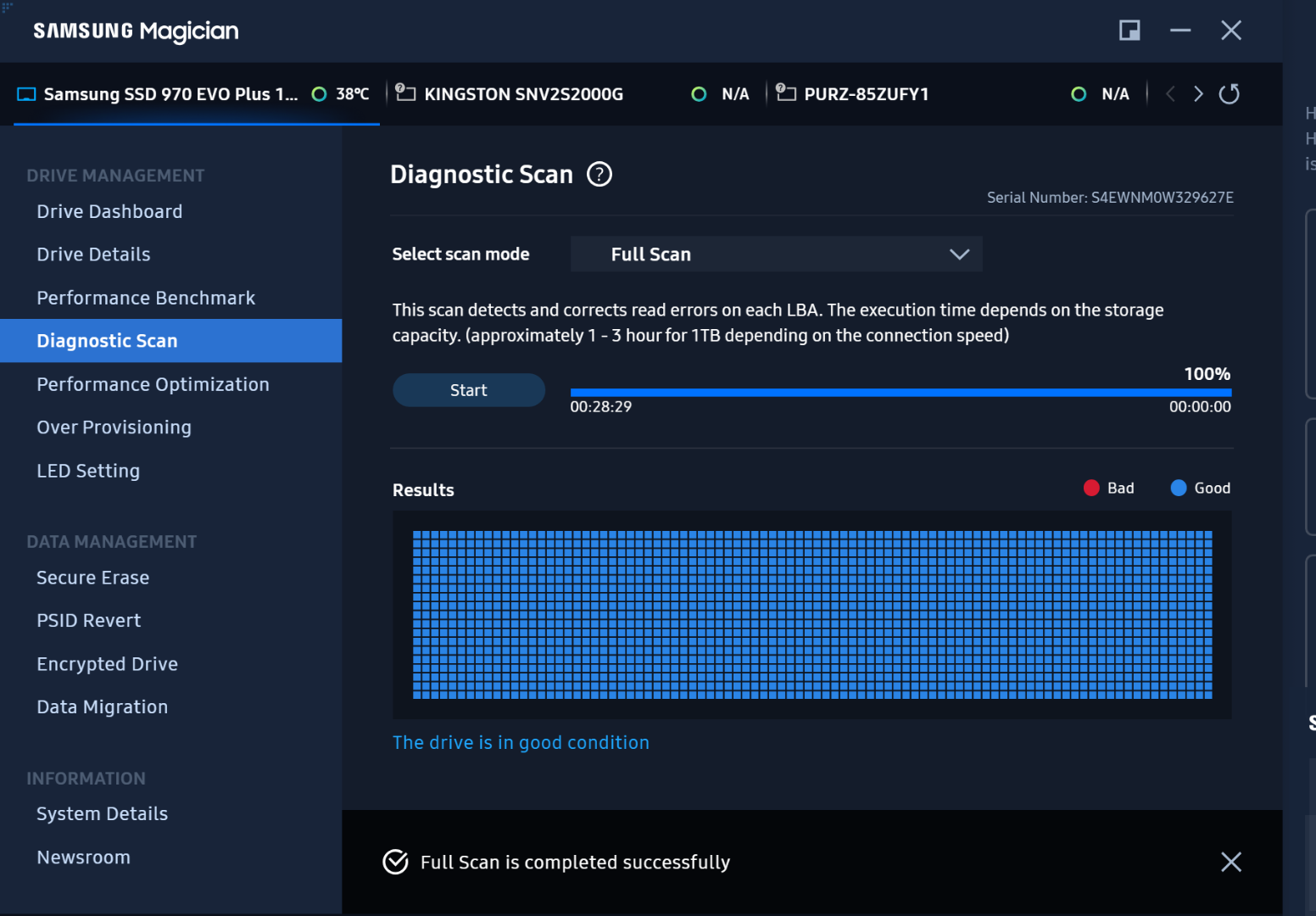The height and width of the screenshot is (916, 1316).
Task: Click the 38°C health status circle
Action: coord(319,94)
